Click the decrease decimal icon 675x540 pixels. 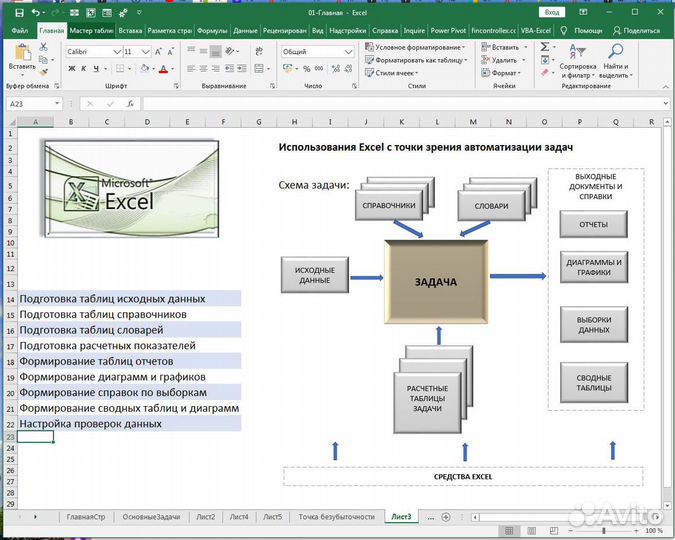click(348, 68)
